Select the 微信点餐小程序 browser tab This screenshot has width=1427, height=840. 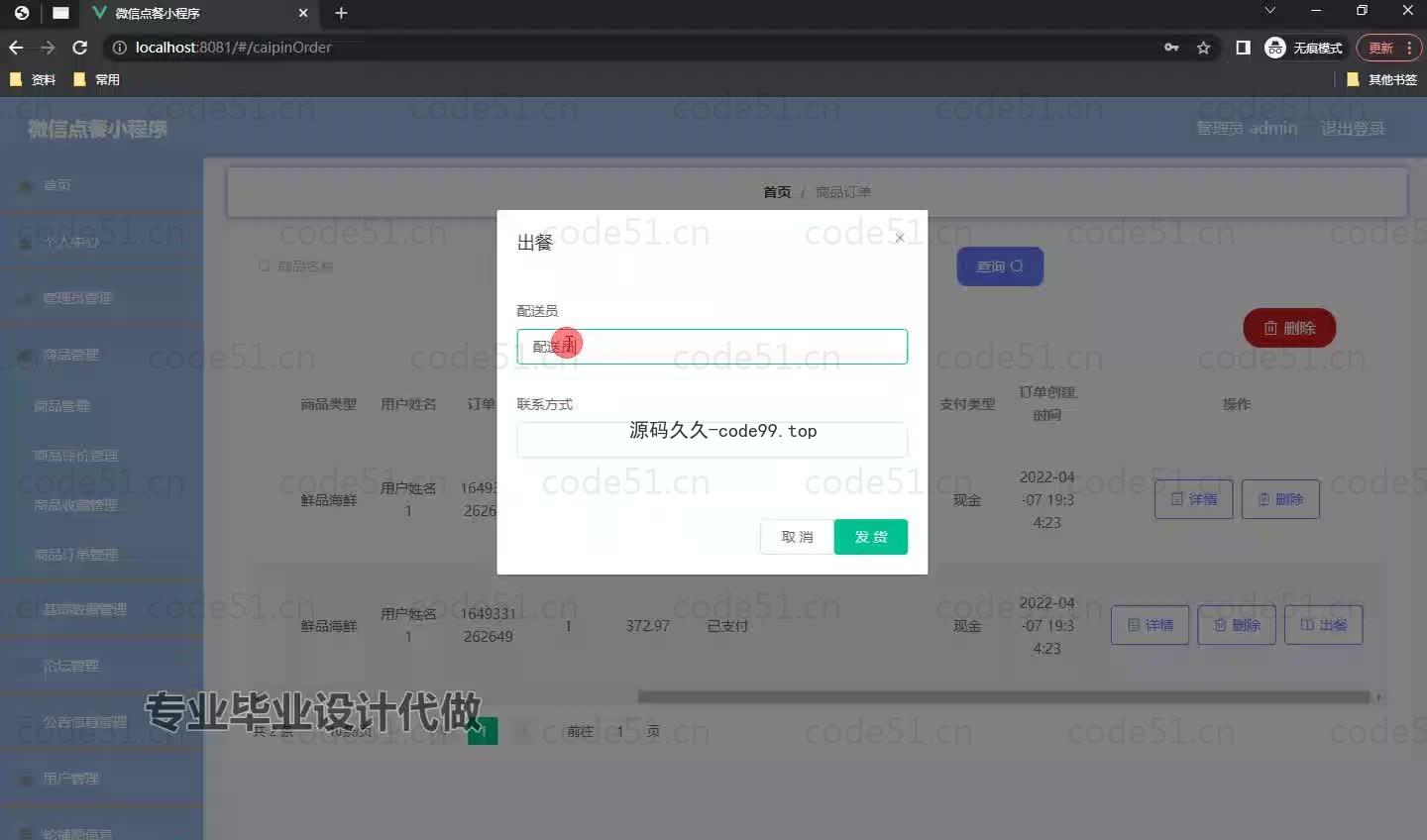(x=199, y=13)
